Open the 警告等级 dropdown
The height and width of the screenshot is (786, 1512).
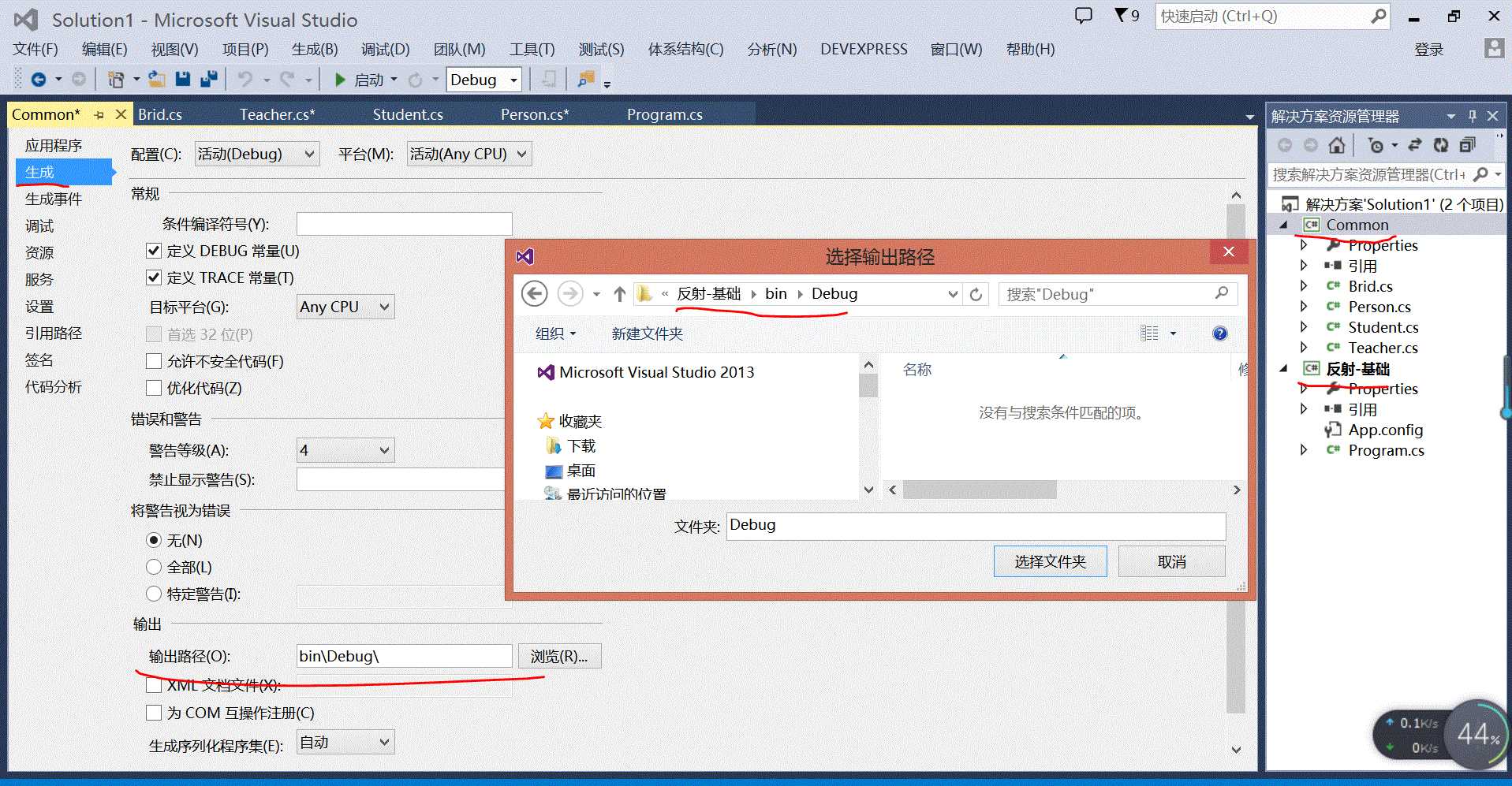pyautogui.click(x=345, y=450)
